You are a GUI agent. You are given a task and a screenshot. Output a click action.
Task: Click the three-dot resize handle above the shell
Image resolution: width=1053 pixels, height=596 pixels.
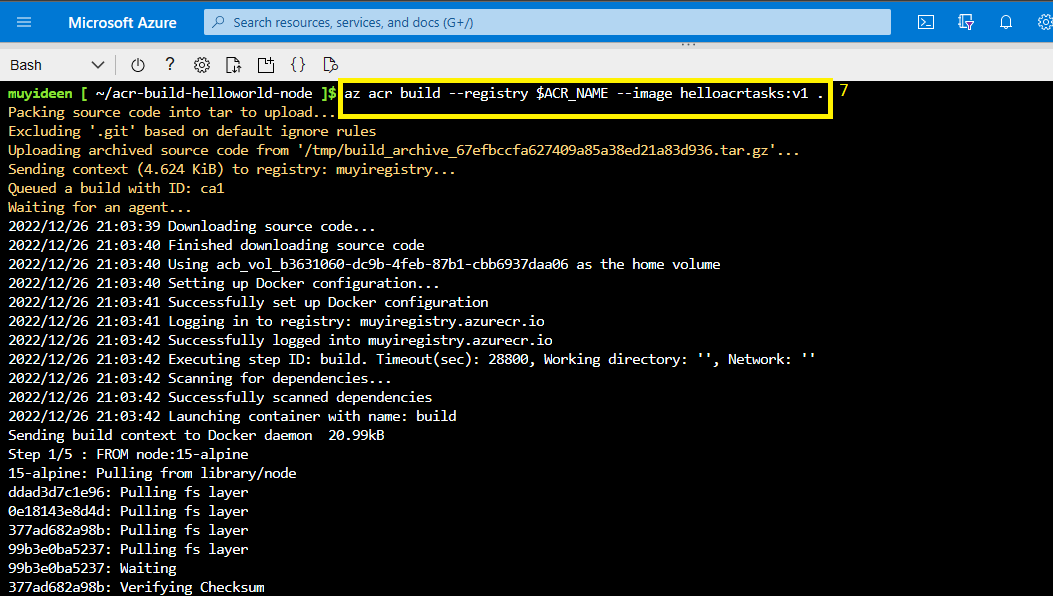click(688, 45)
